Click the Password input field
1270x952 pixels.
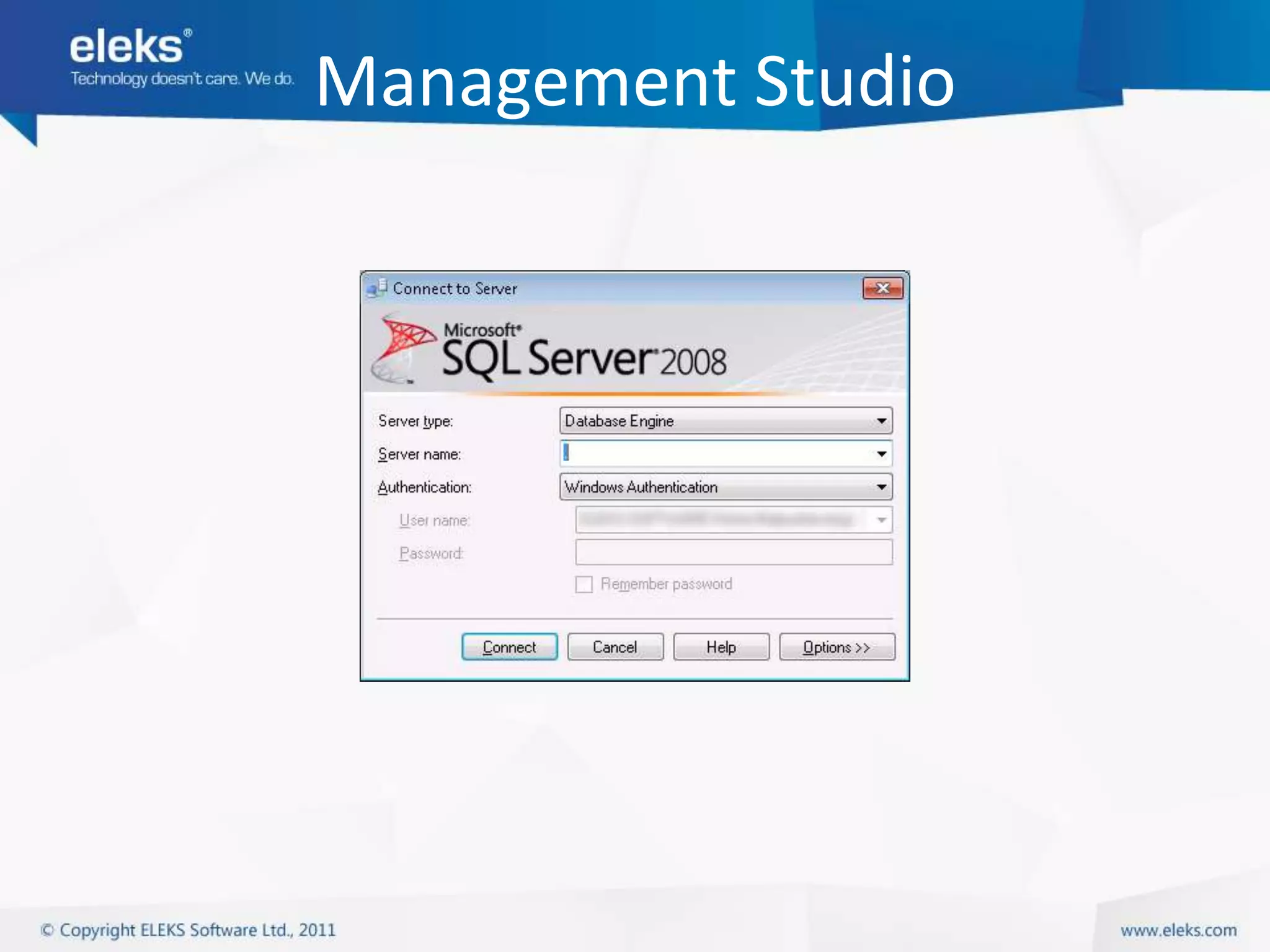click(x=733, y=552)
